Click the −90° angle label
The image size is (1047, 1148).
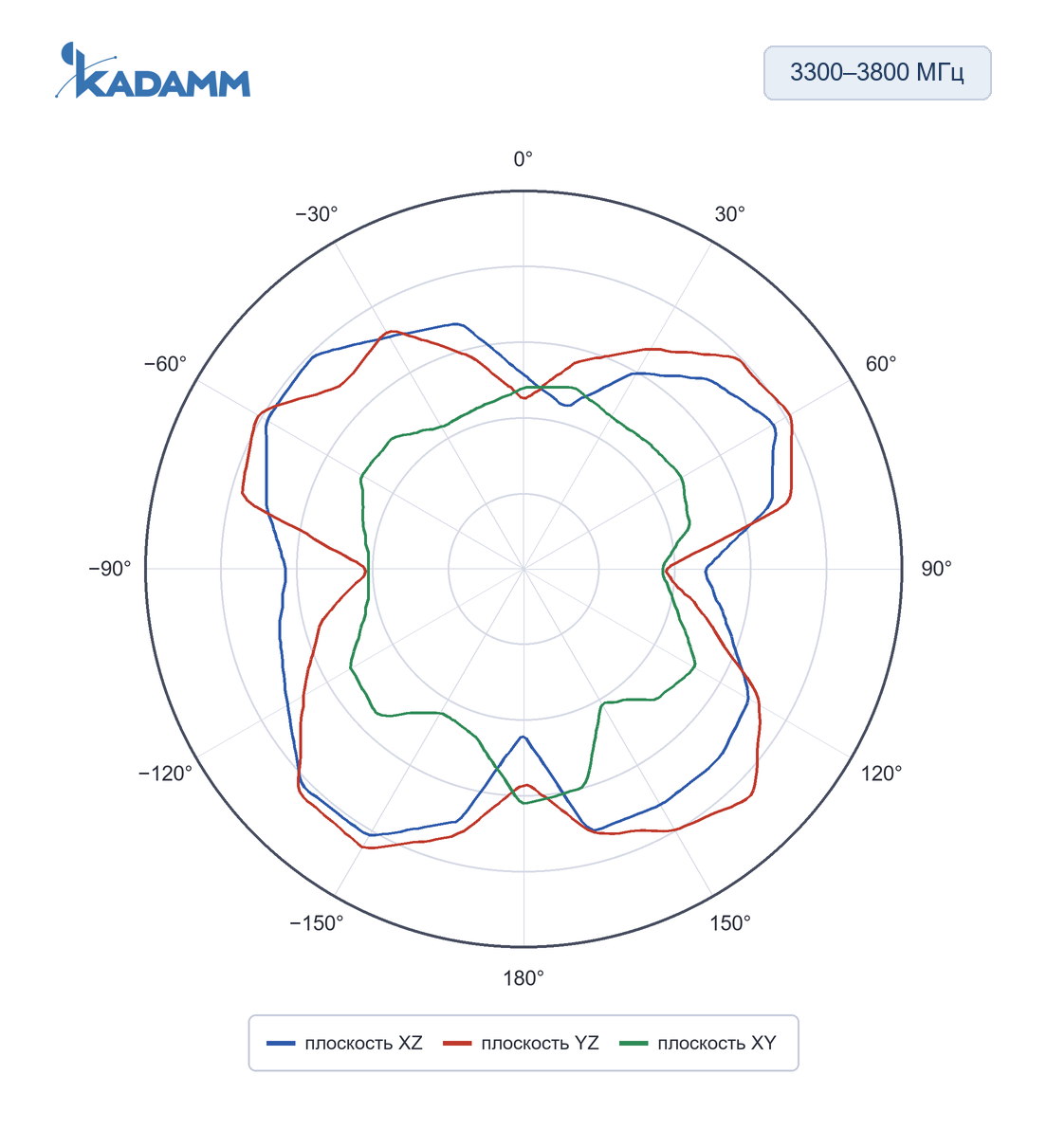point(110,569)
